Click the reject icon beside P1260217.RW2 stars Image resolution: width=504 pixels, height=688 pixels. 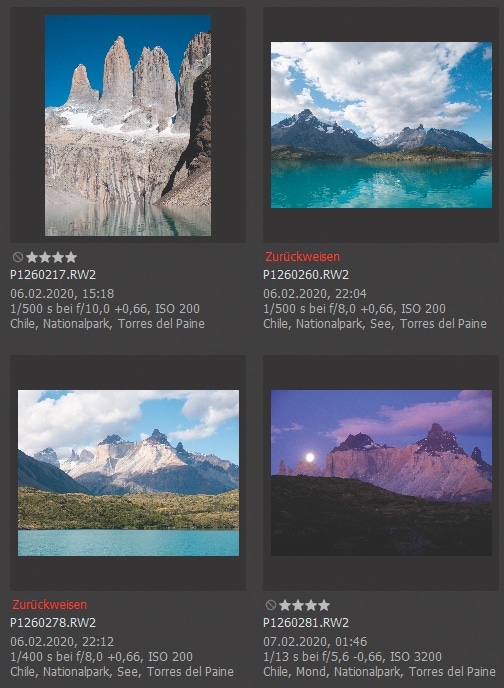click(x=18, y=257)
